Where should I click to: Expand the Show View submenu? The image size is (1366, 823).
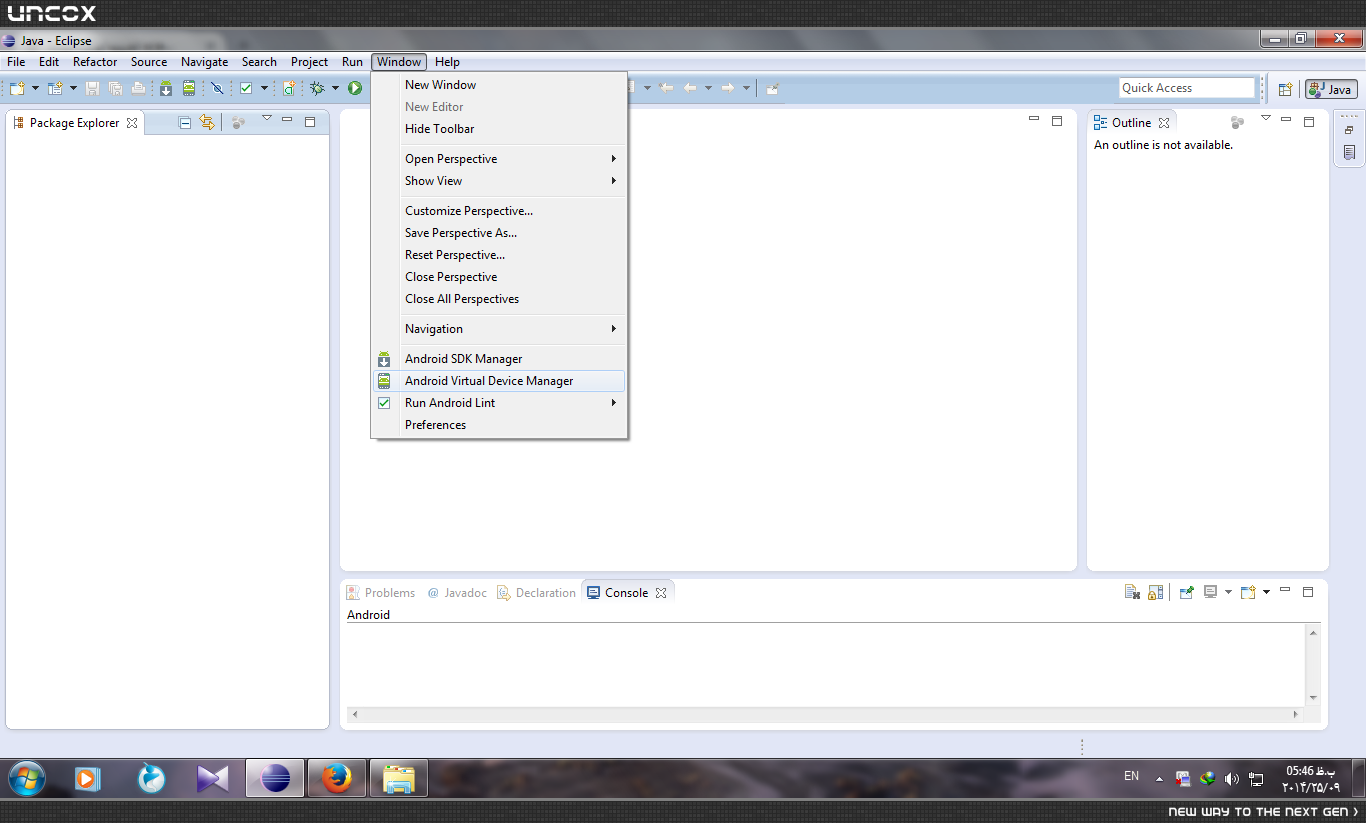pos(499,181)
